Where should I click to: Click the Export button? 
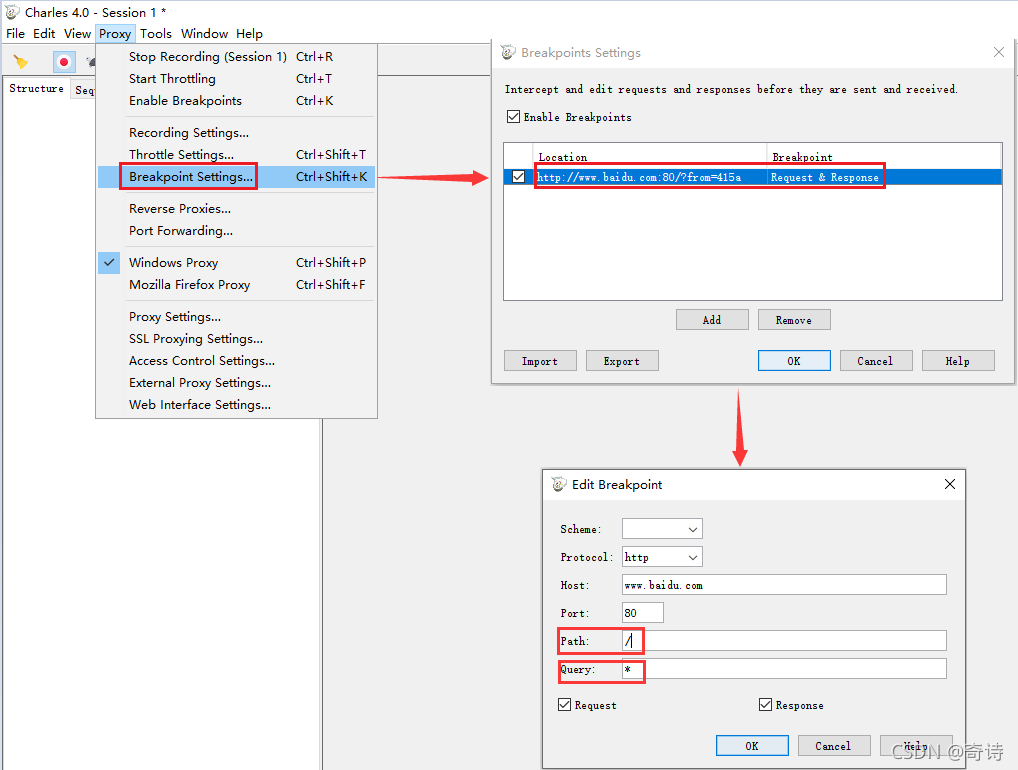[622, 361]
